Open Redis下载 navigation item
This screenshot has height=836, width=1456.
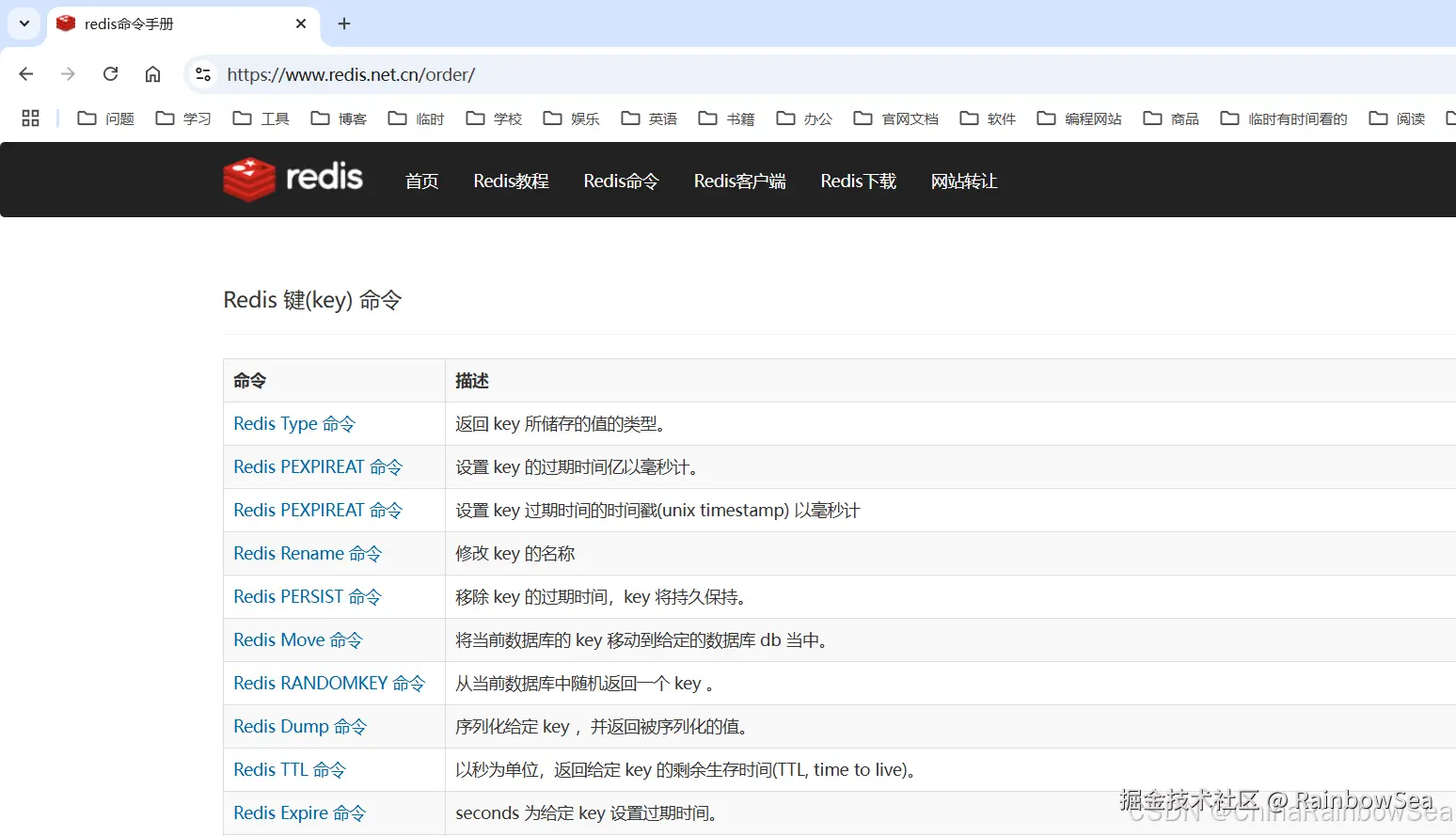(x=858, y=181)
